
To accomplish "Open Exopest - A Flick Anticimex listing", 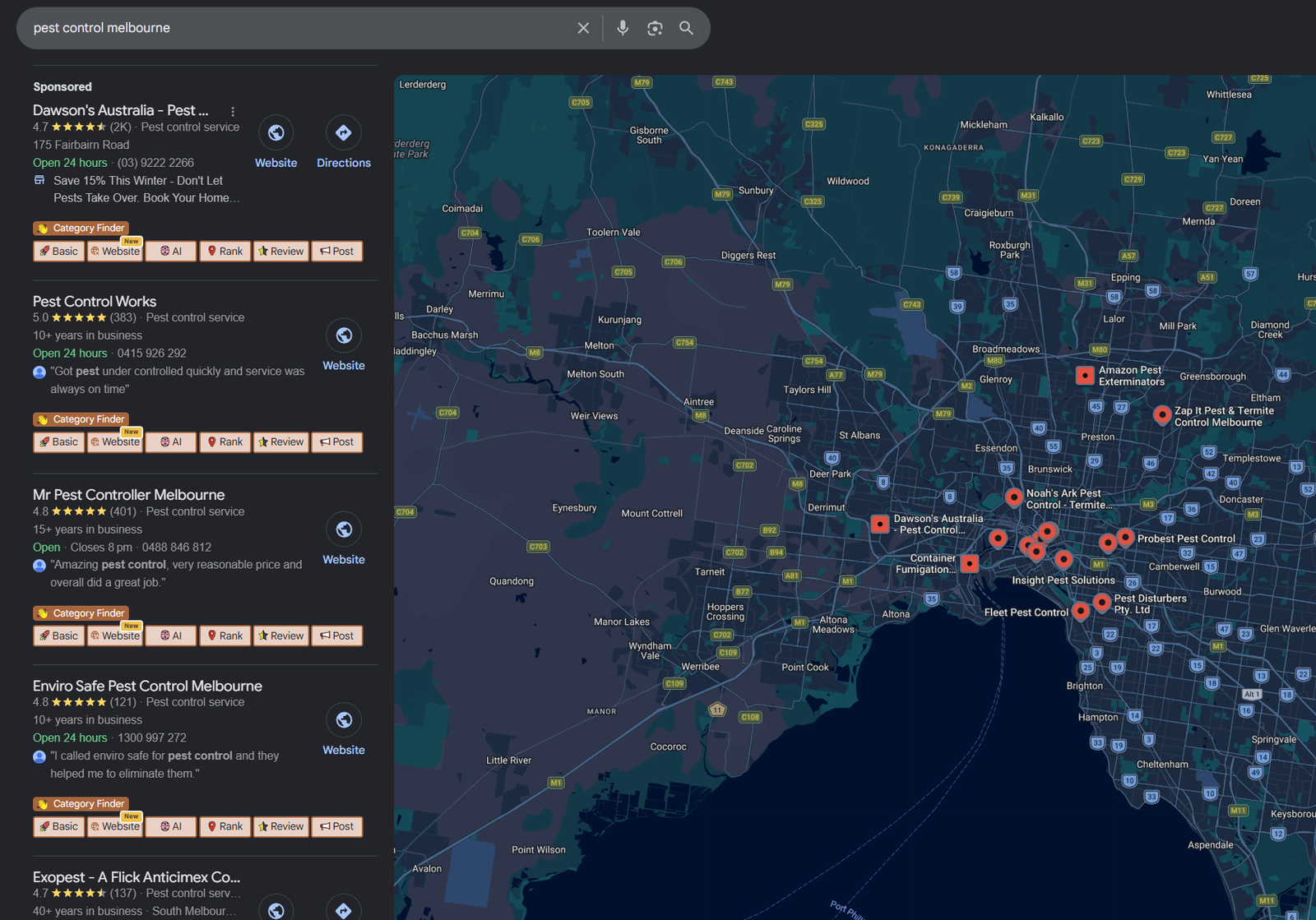I will coord(137,877).
